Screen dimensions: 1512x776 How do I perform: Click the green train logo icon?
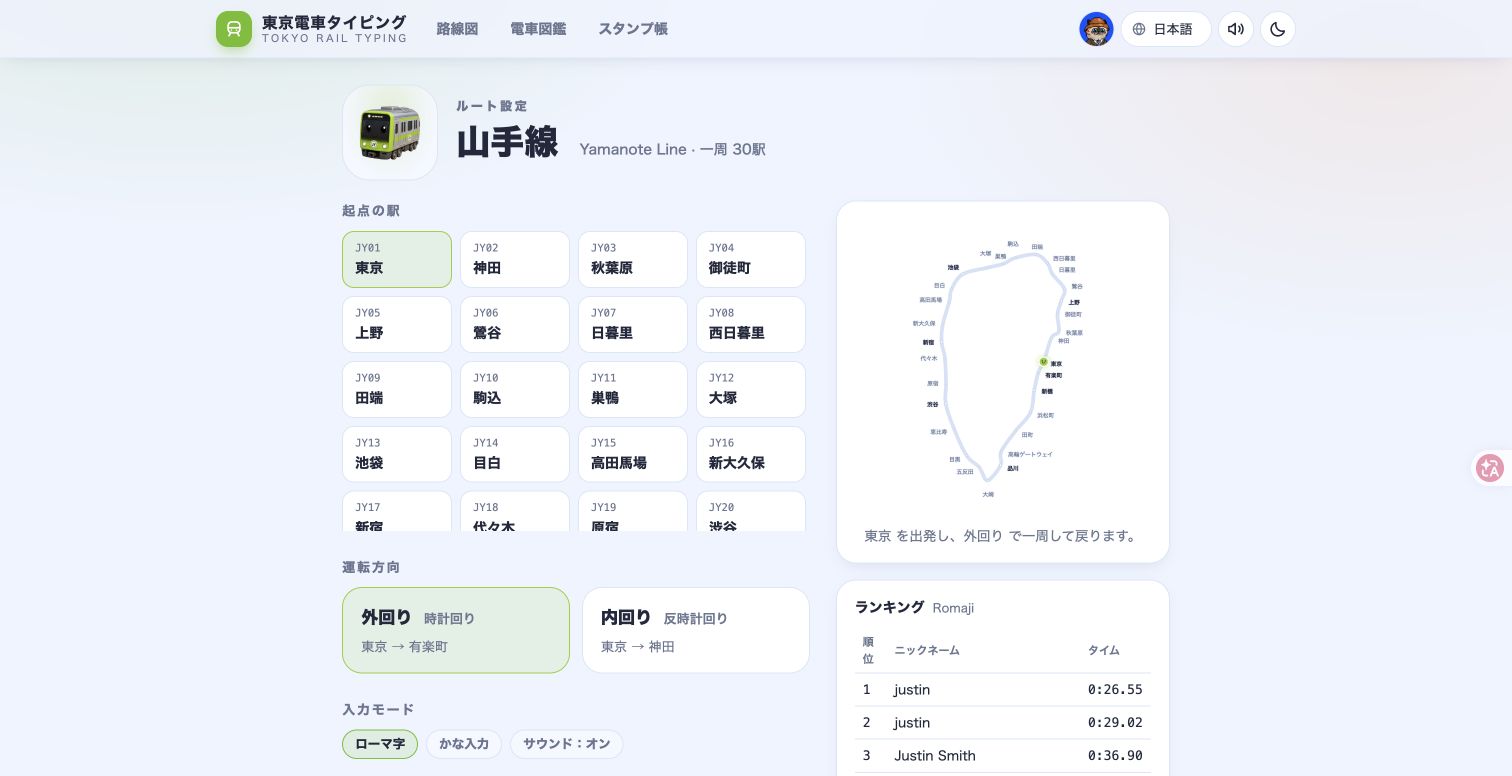click(x=234, y=29)
